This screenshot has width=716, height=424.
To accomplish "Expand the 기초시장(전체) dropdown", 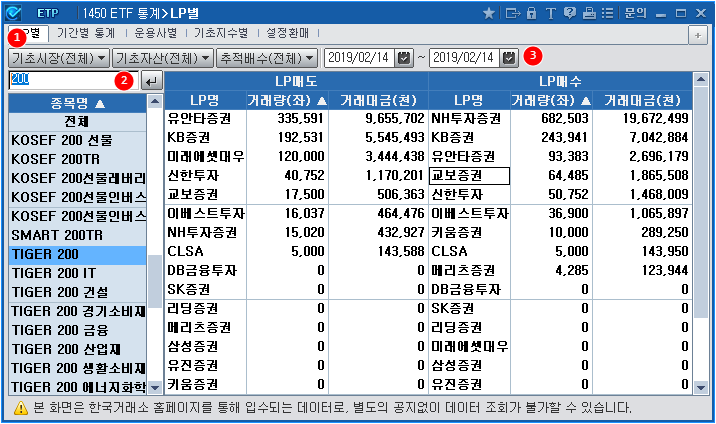I will point(58,58).
